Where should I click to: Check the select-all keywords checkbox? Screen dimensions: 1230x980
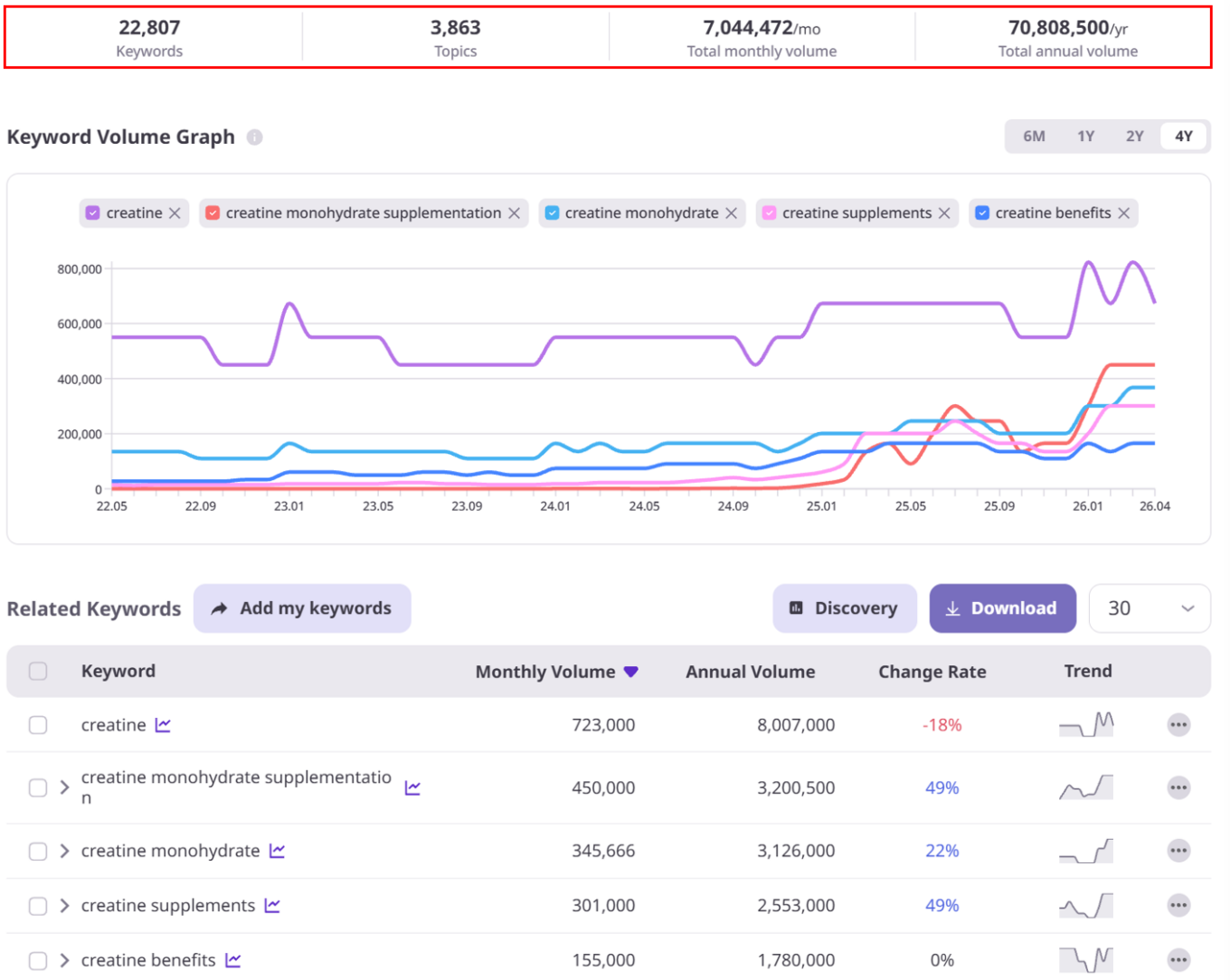[38, 671]
